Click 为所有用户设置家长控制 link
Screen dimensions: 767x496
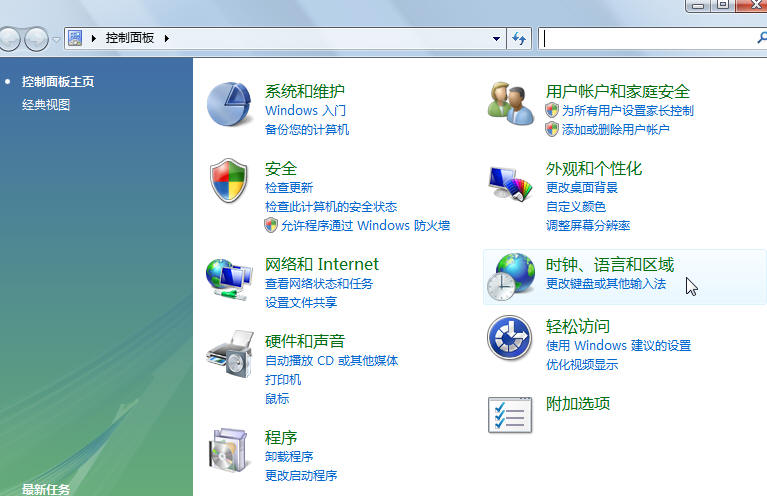[628, 111]
